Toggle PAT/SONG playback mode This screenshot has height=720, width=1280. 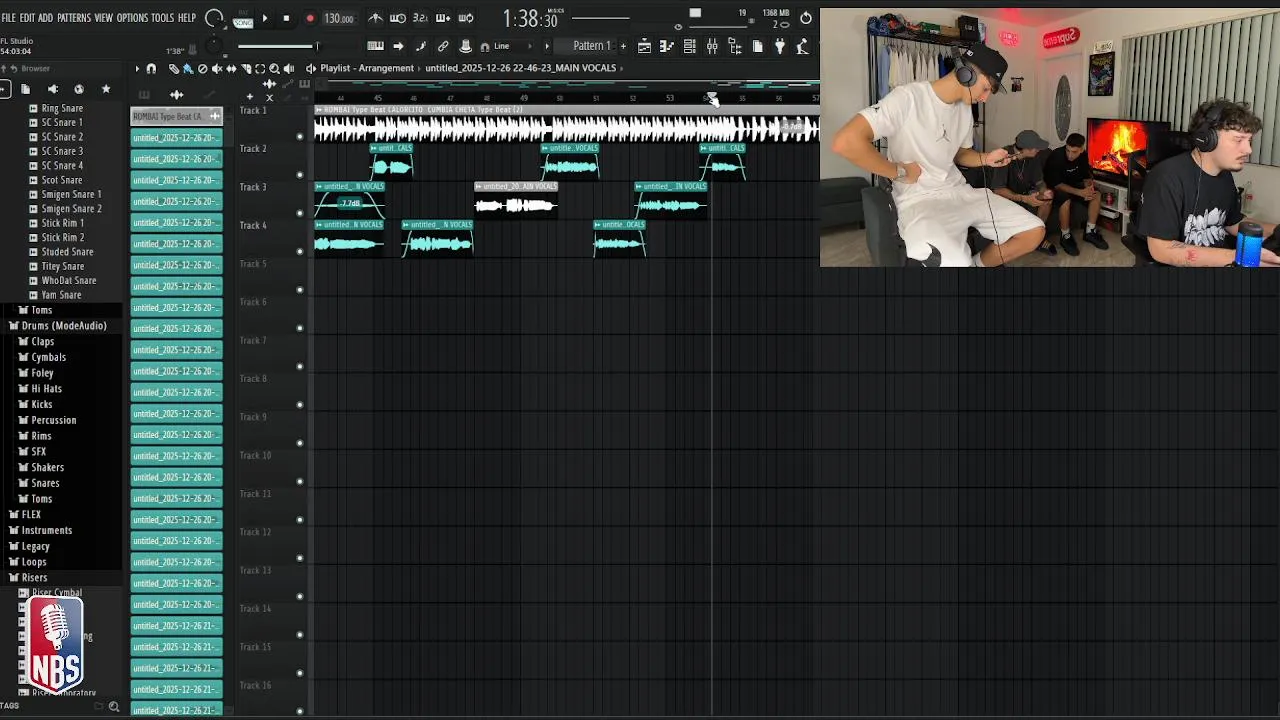click(x=243, y=18)
